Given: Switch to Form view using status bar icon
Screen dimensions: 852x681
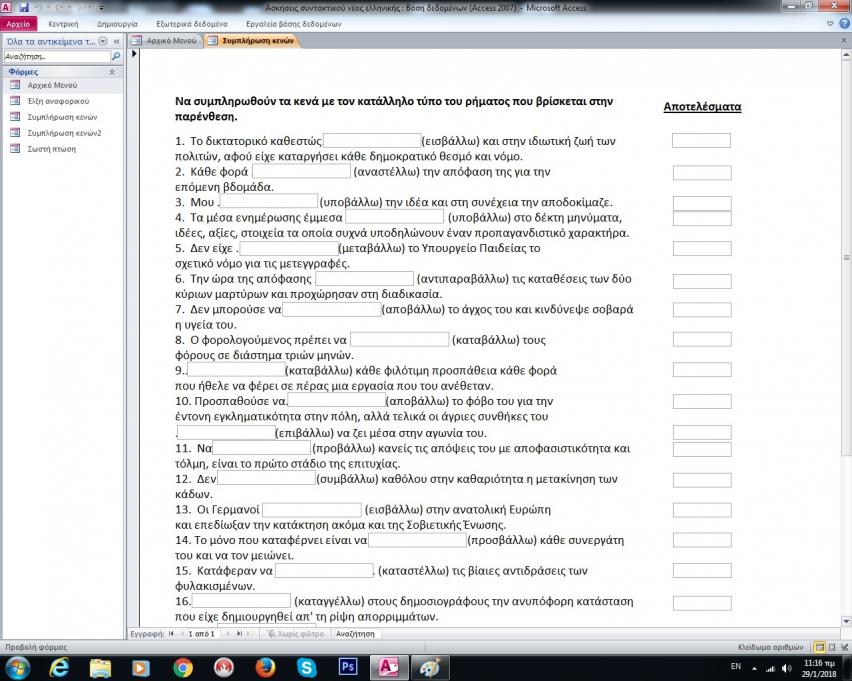Looking at the screenshot, I should click(819, 647).
